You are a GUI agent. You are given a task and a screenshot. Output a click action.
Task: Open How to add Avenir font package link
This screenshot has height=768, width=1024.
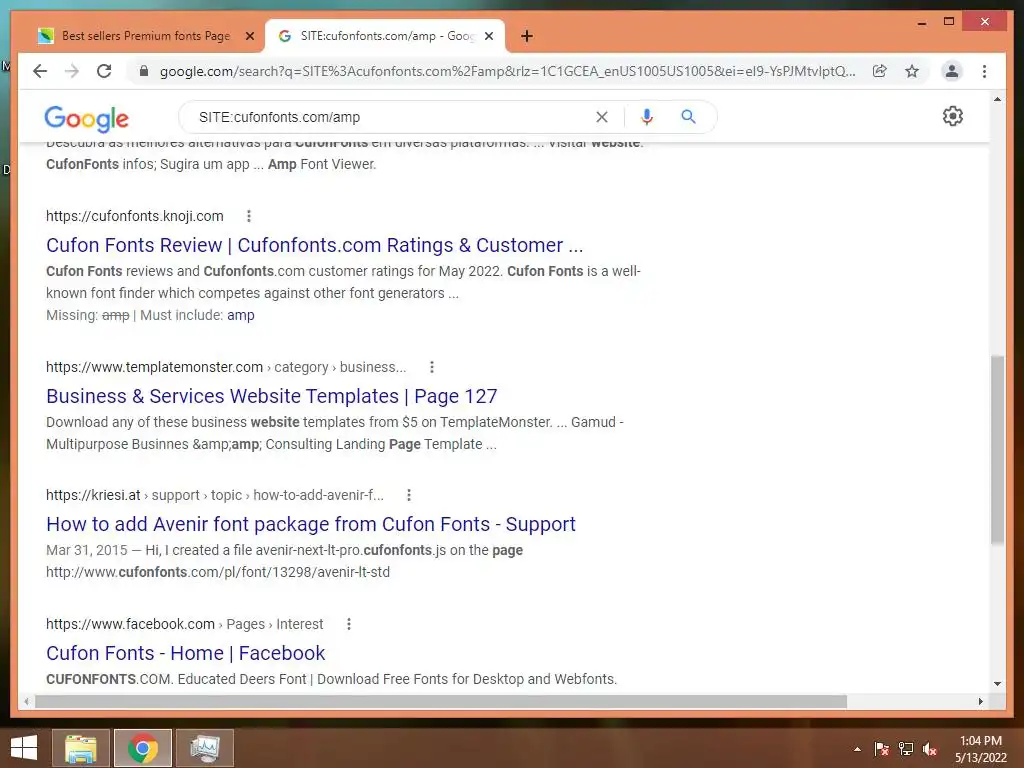(311, 524)
